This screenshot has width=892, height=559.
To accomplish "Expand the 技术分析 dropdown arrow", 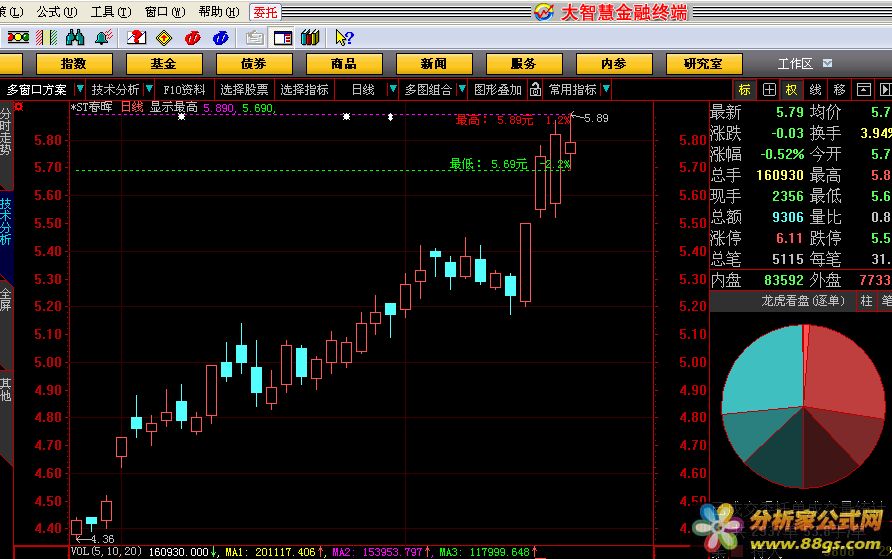I will pos(149,89).
